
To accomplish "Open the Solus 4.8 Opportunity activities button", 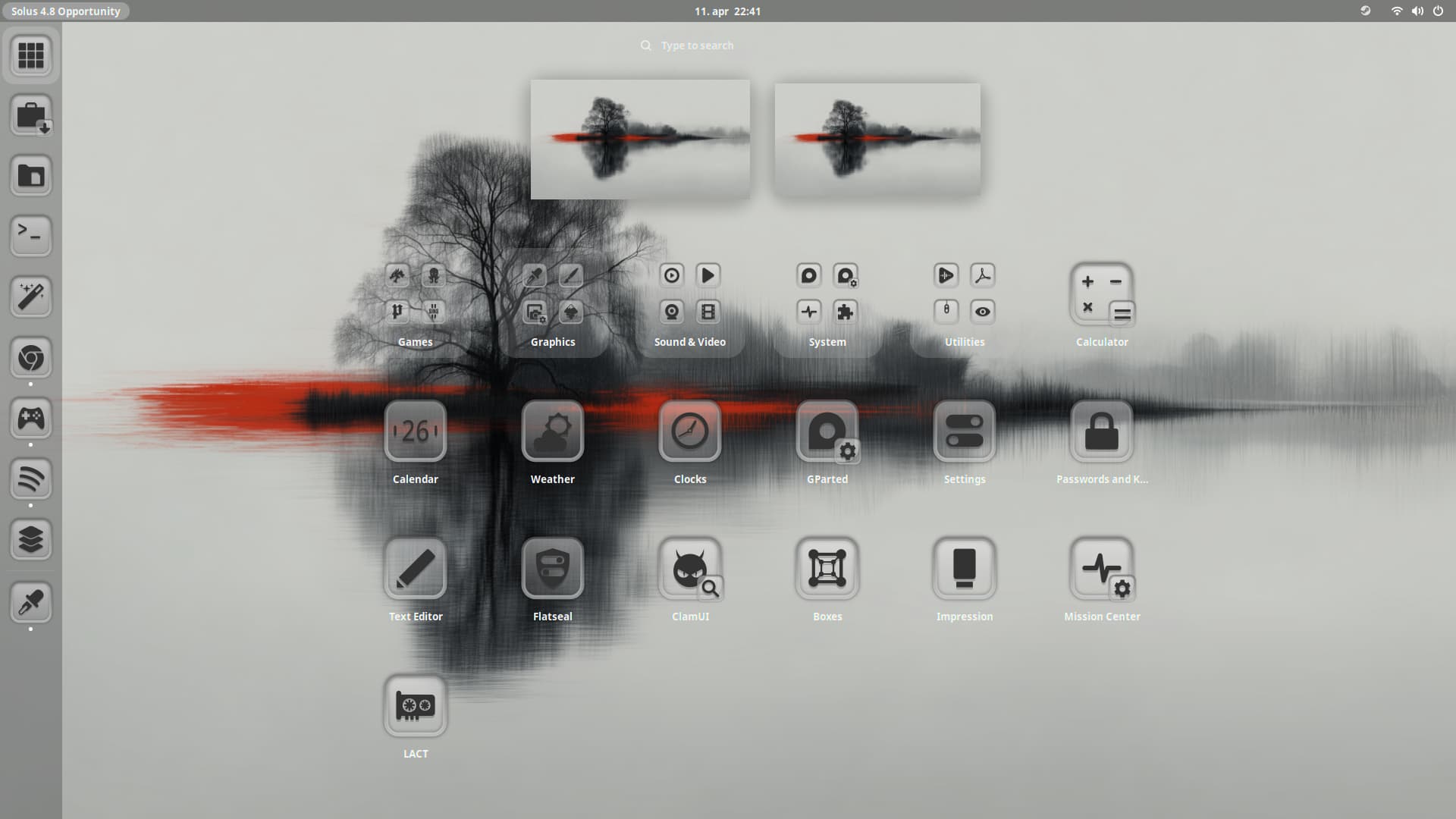I will tap(65, 11).
